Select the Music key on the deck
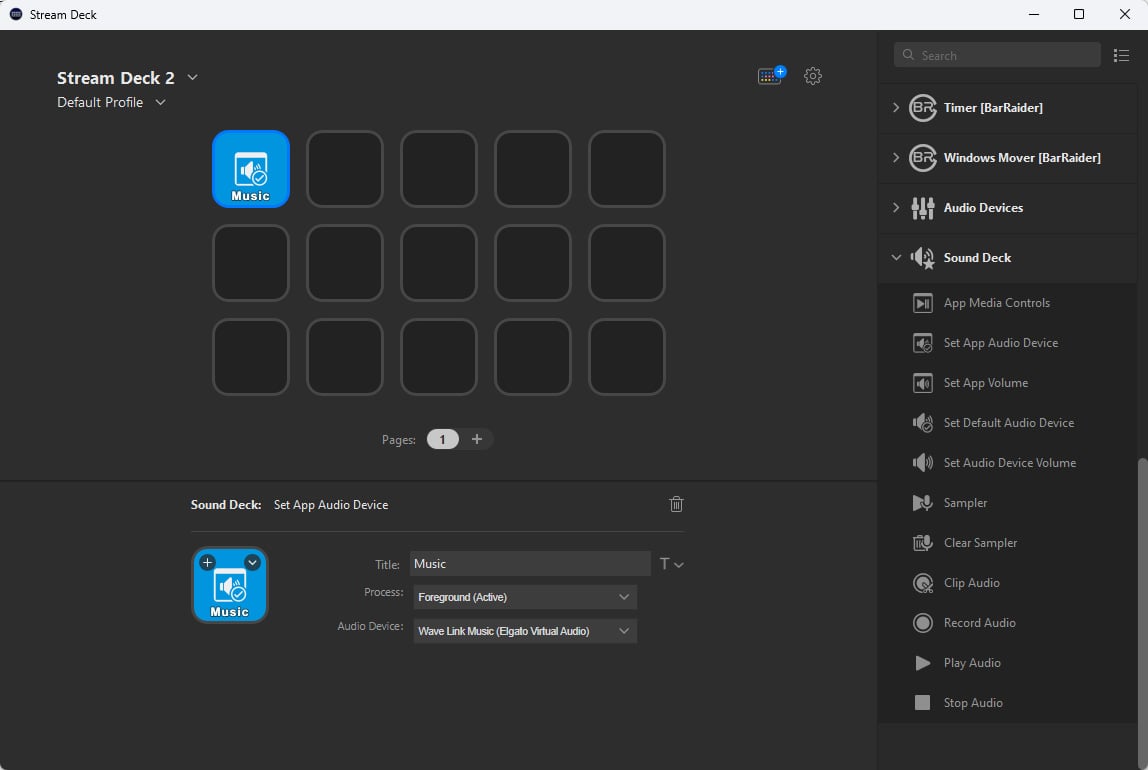Screen dimensions: 1148x770 pyautogui.click(x=250, y=169)
